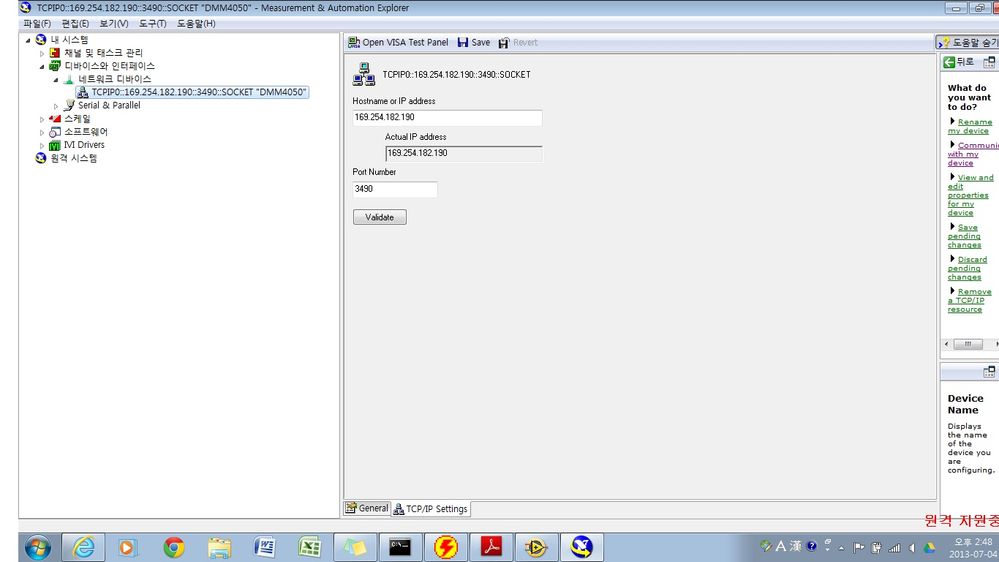The image size is (999, 562).
Task: Click the Actual IP address field
Action: click(x=464, y=153)
